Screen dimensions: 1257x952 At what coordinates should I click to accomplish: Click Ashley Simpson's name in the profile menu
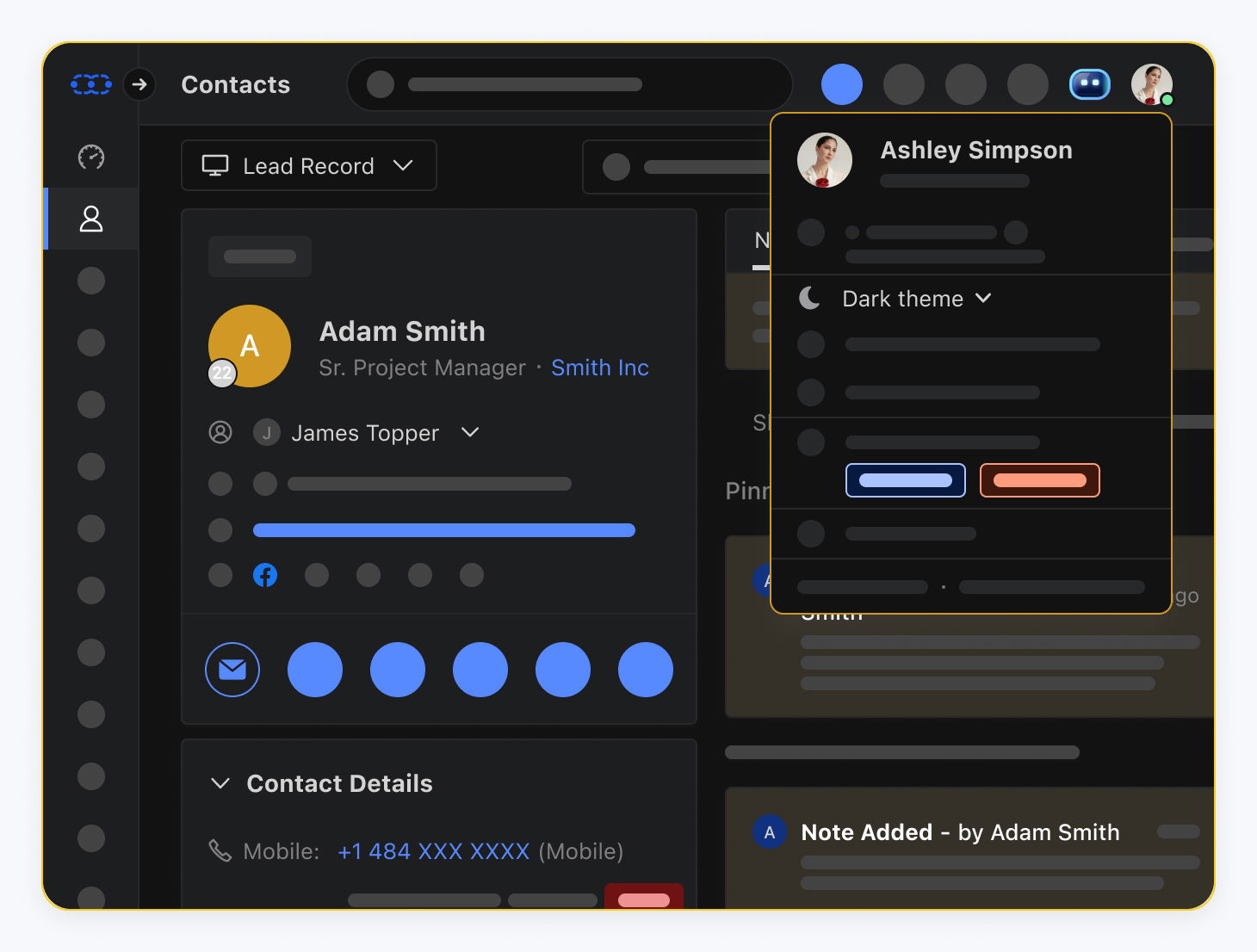coord(975,150)
